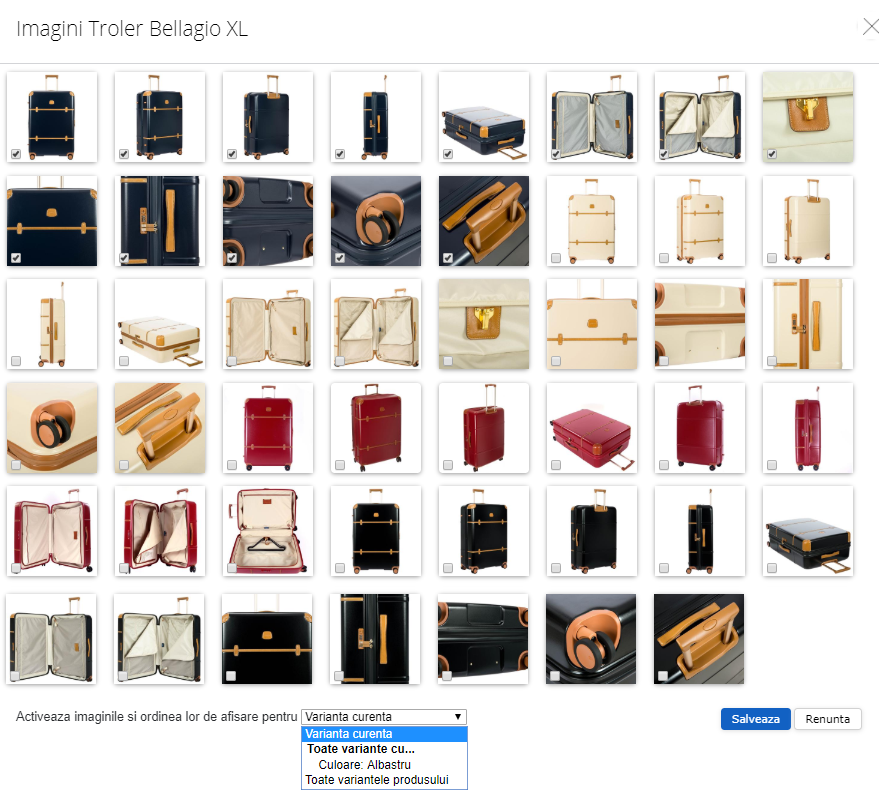This screenshot has height=797, width=894.
Task: Select the navy leather handle closeup image
Action: pyautogui.click(x=483, y=221)
